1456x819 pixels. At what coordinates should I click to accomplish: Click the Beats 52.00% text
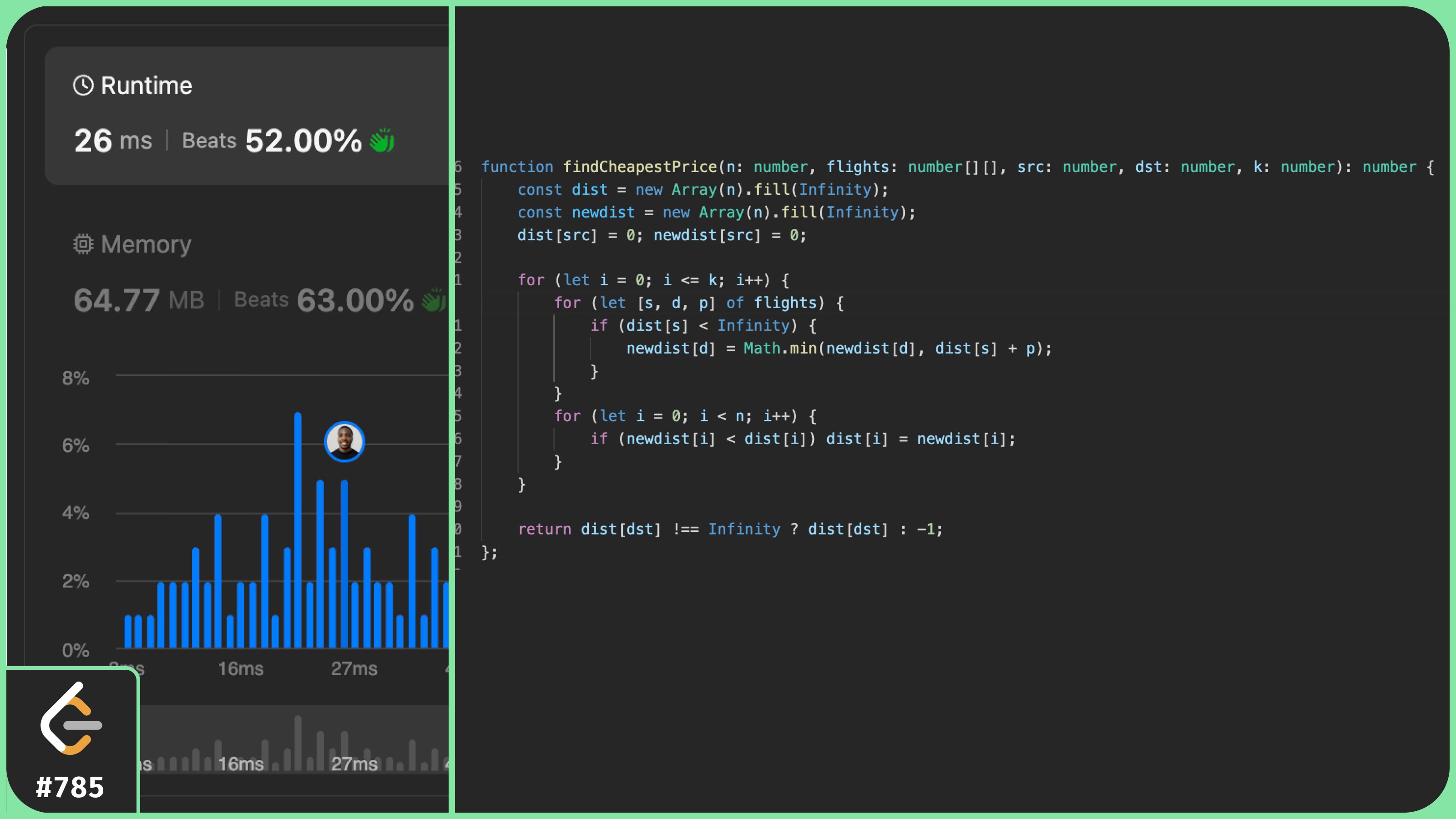click(271, 140)
